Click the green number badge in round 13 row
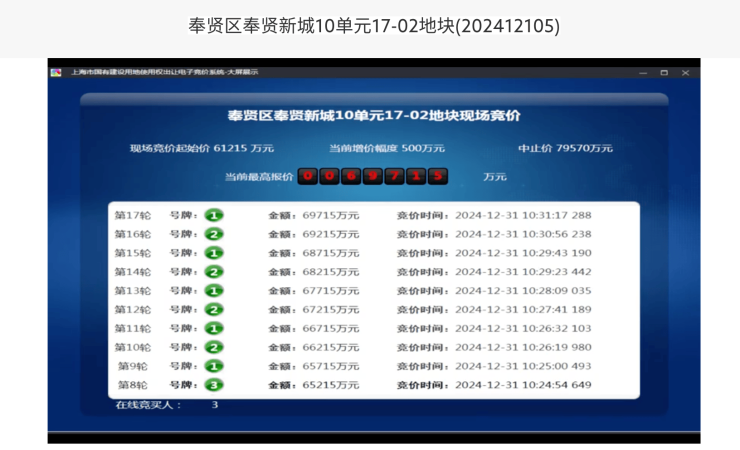This screenshot has width=740, height=450. coord(214,291)
